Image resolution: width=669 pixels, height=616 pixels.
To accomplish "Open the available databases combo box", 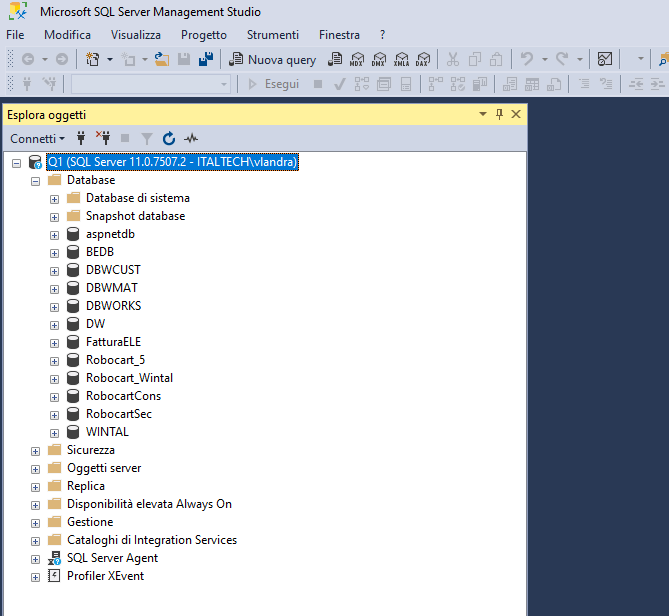I will coord(151,84).
